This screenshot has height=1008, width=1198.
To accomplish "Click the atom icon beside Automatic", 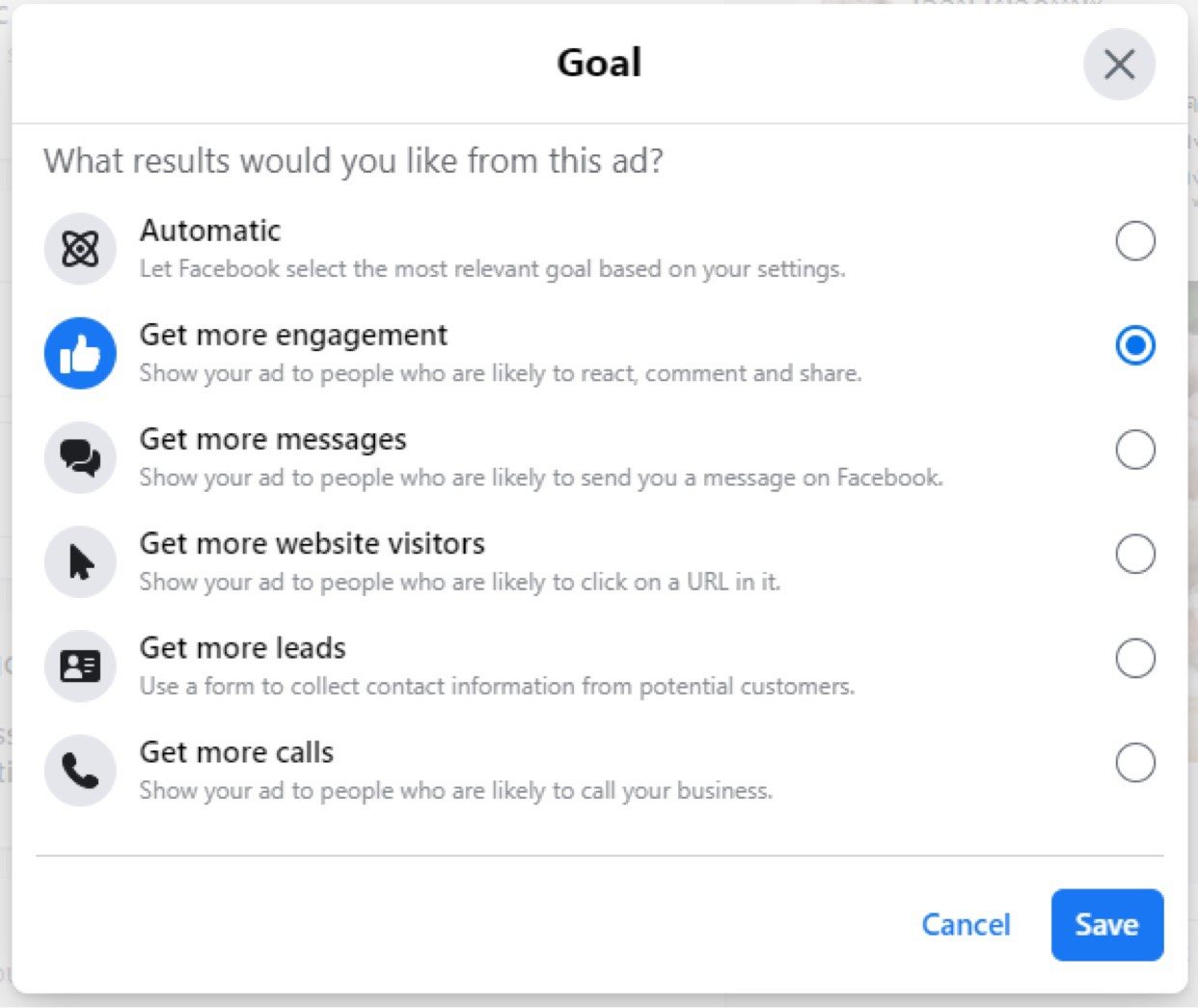I will [80, 249].
